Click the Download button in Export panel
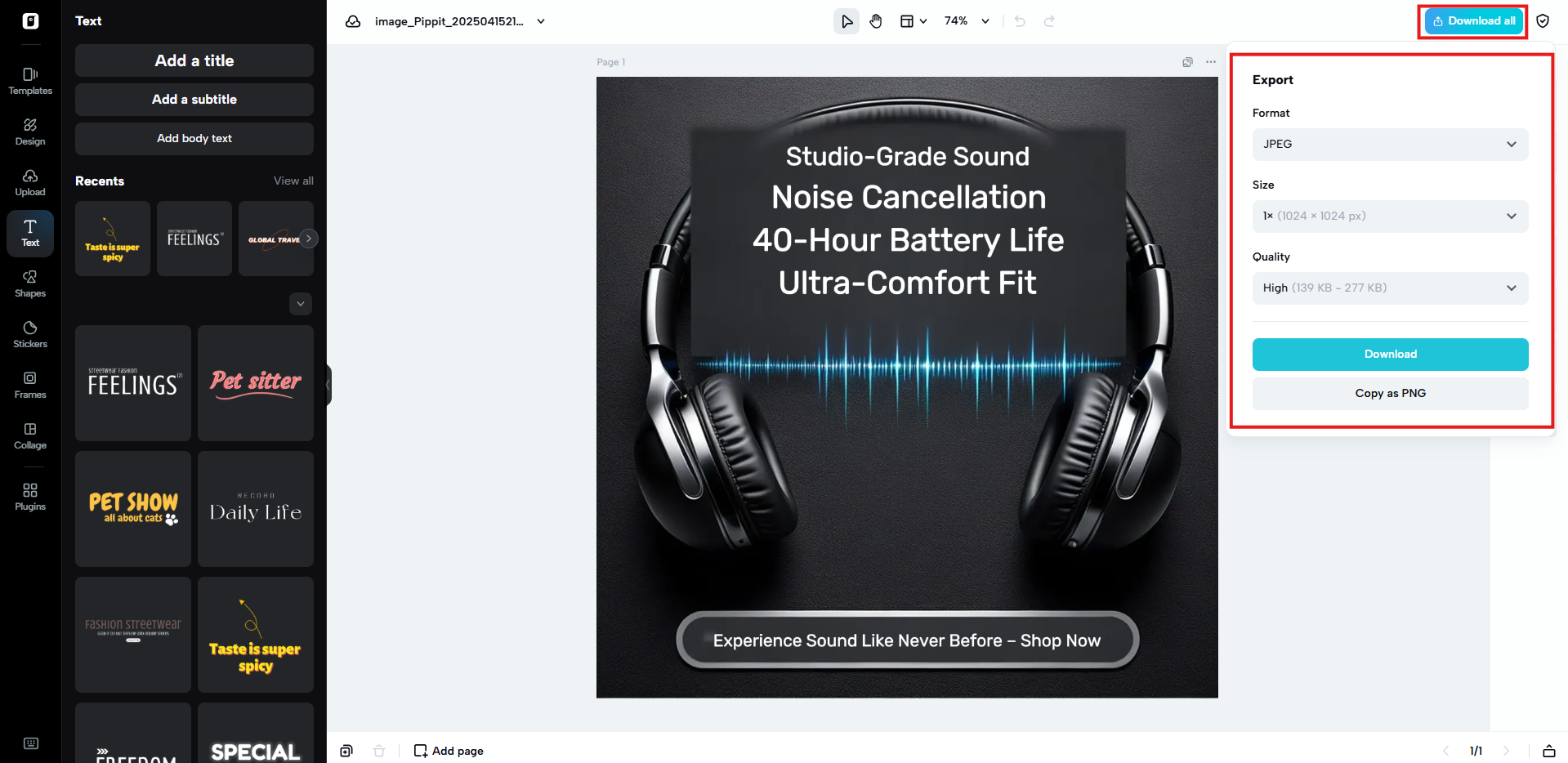Screen dimensions: 1568x763 (1389, 354)
